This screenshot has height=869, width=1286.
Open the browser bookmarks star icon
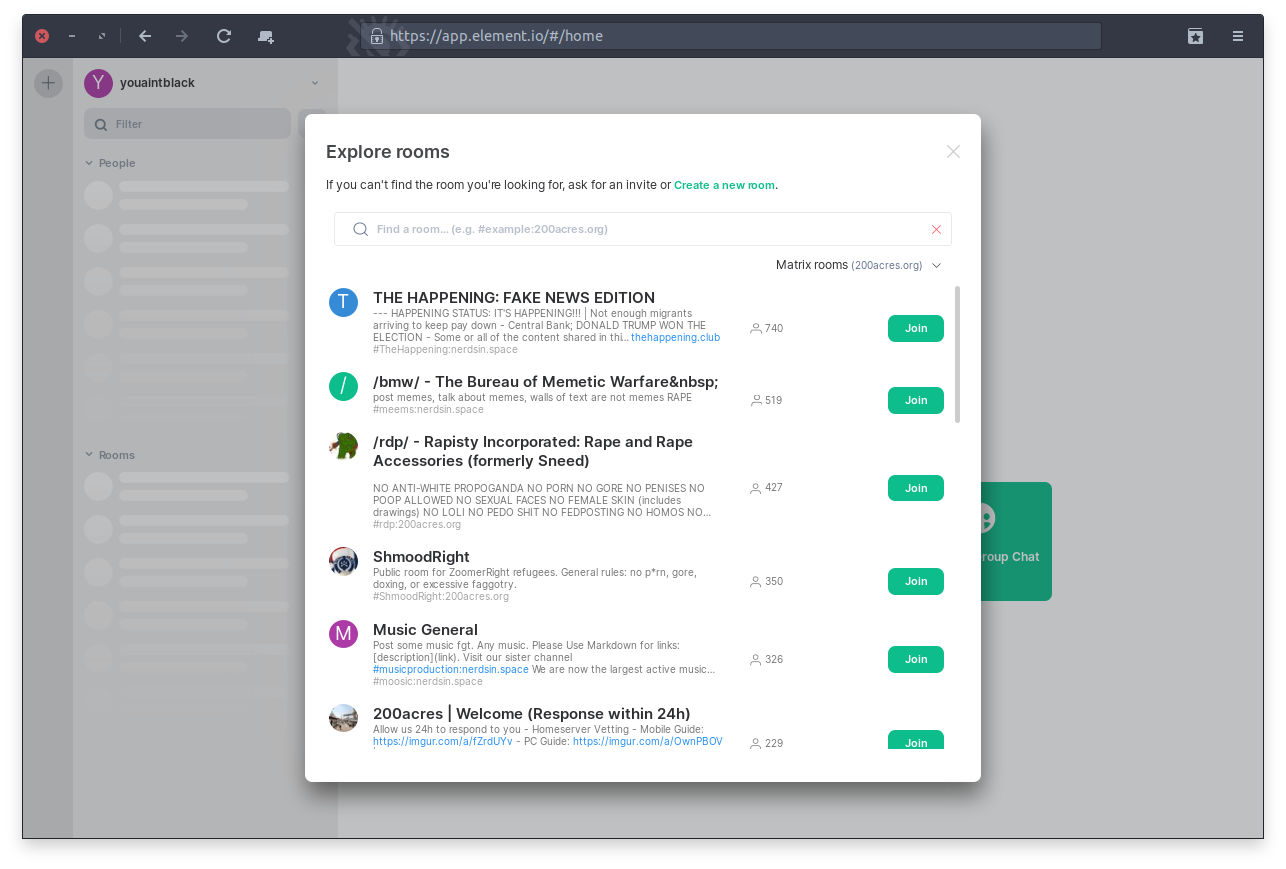(x=1195, y=36)
